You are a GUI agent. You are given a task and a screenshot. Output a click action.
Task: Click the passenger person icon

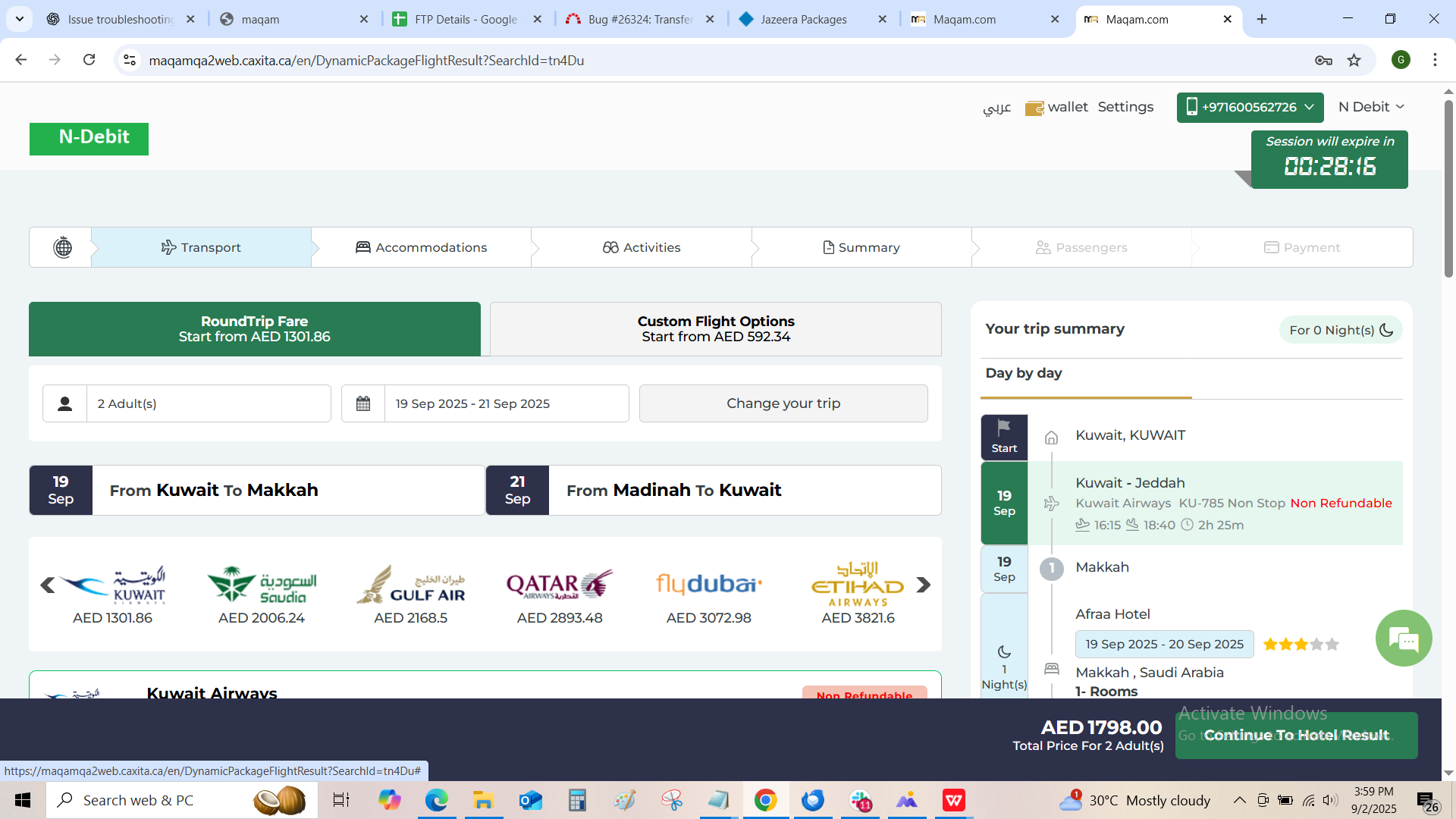click(x=65, y=403)
